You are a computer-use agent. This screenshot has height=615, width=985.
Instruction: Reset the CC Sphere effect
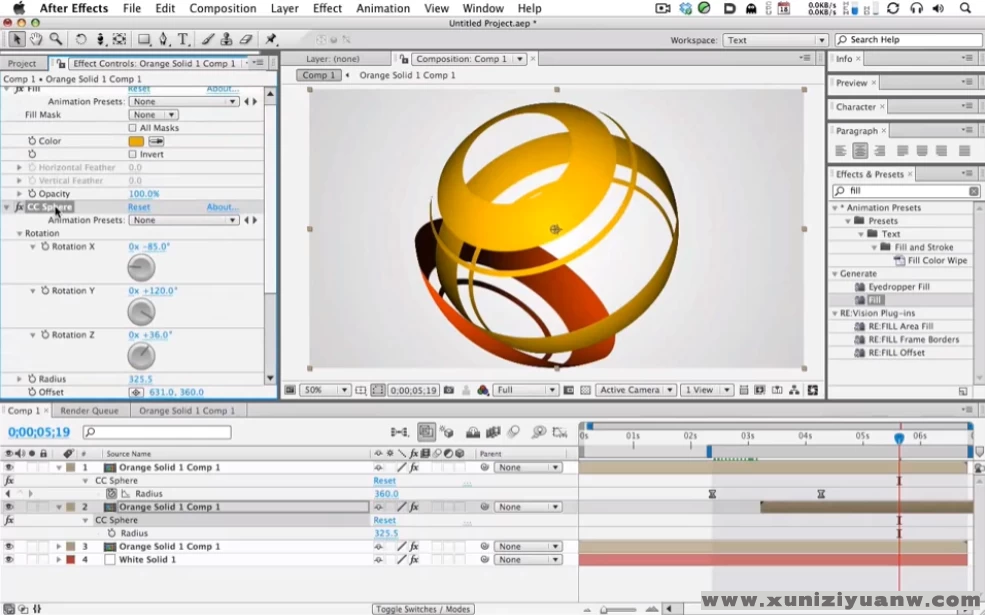click(x=139, y=207)
